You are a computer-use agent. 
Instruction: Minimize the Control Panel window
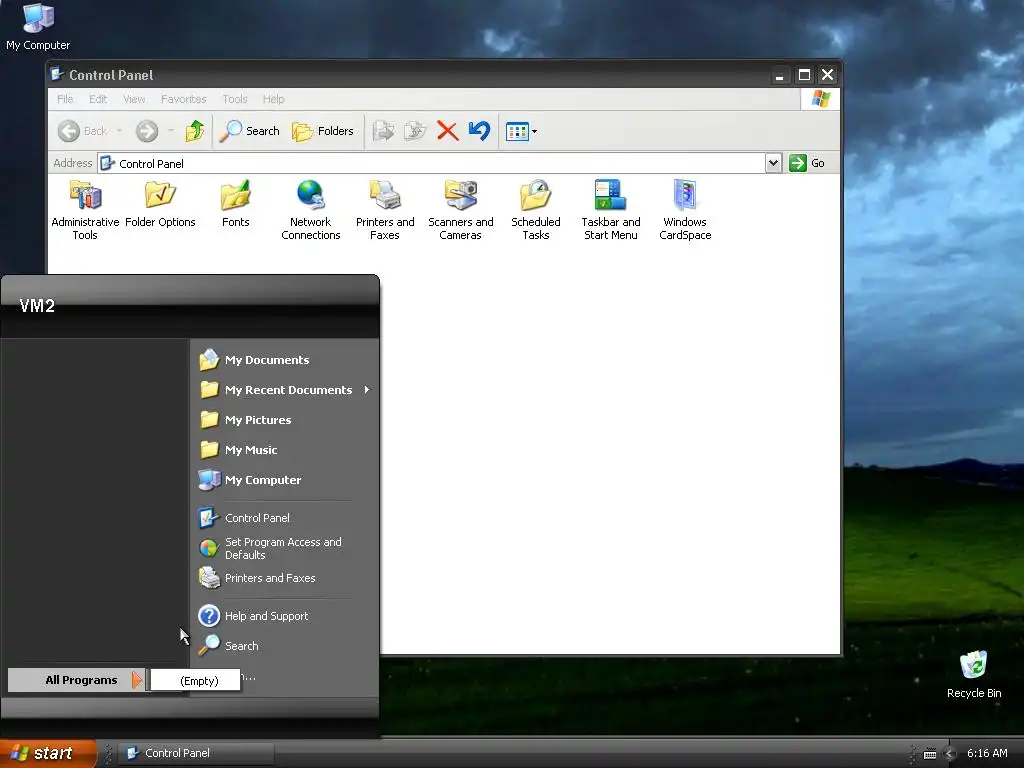click(779, 75)
